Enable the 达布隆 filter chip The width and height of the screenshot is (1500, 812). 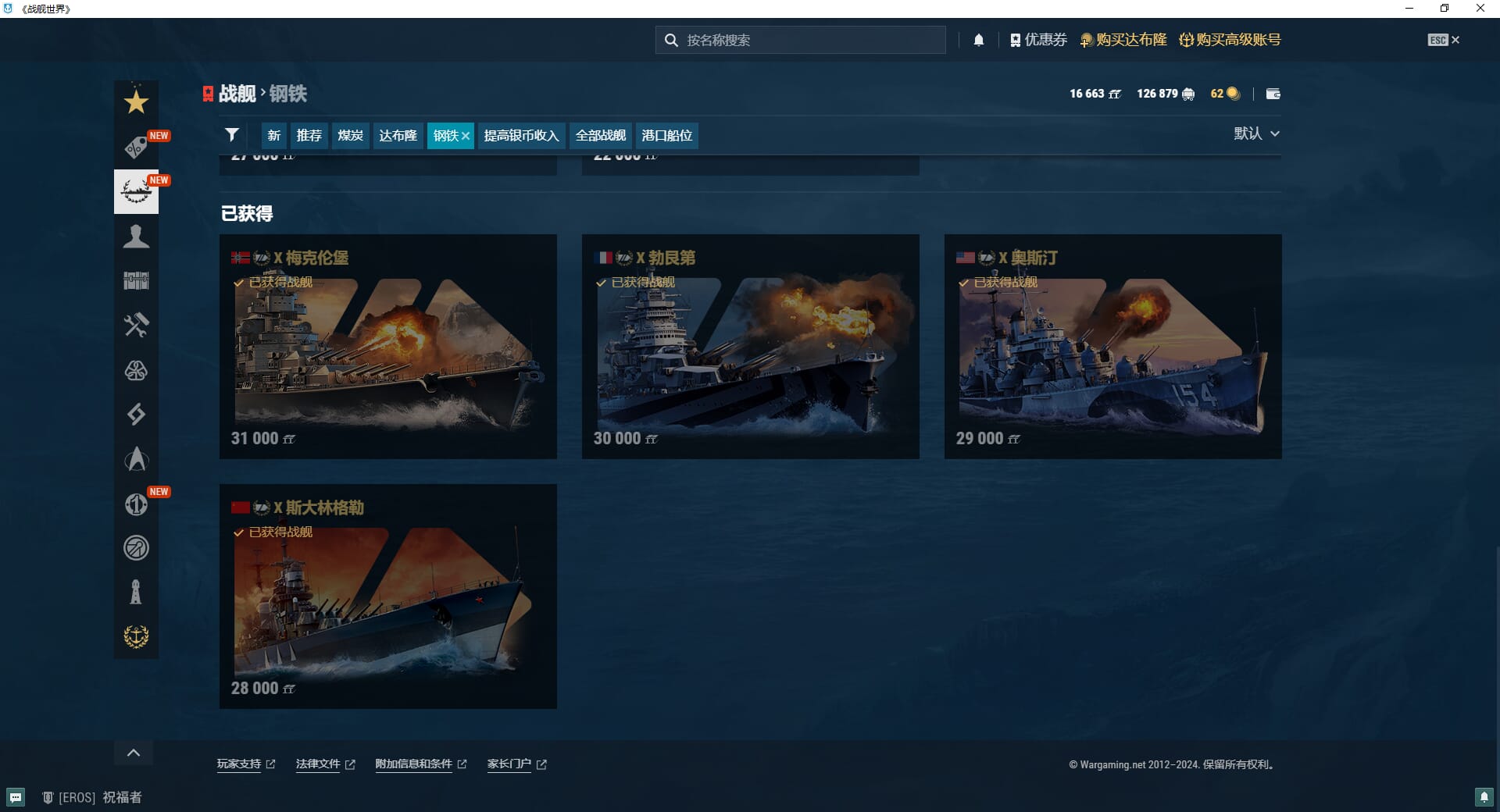(398, 135)
